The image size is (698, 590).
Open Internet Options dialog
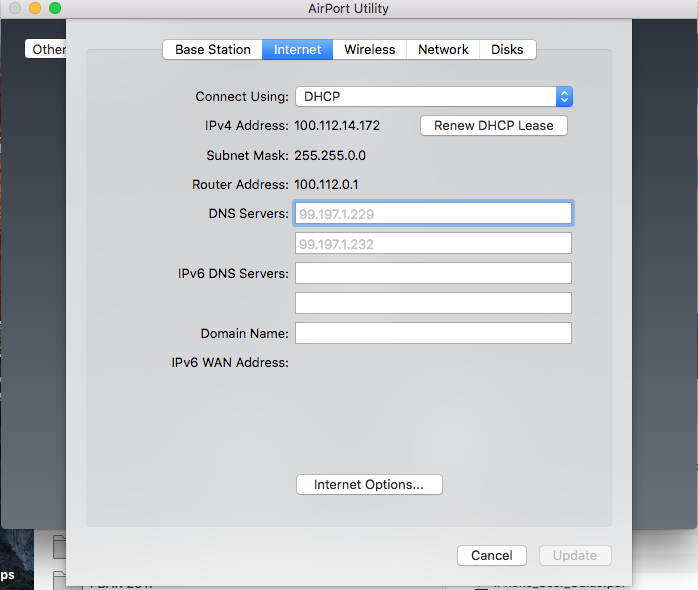pyautogui.click(x=369, y=484)
